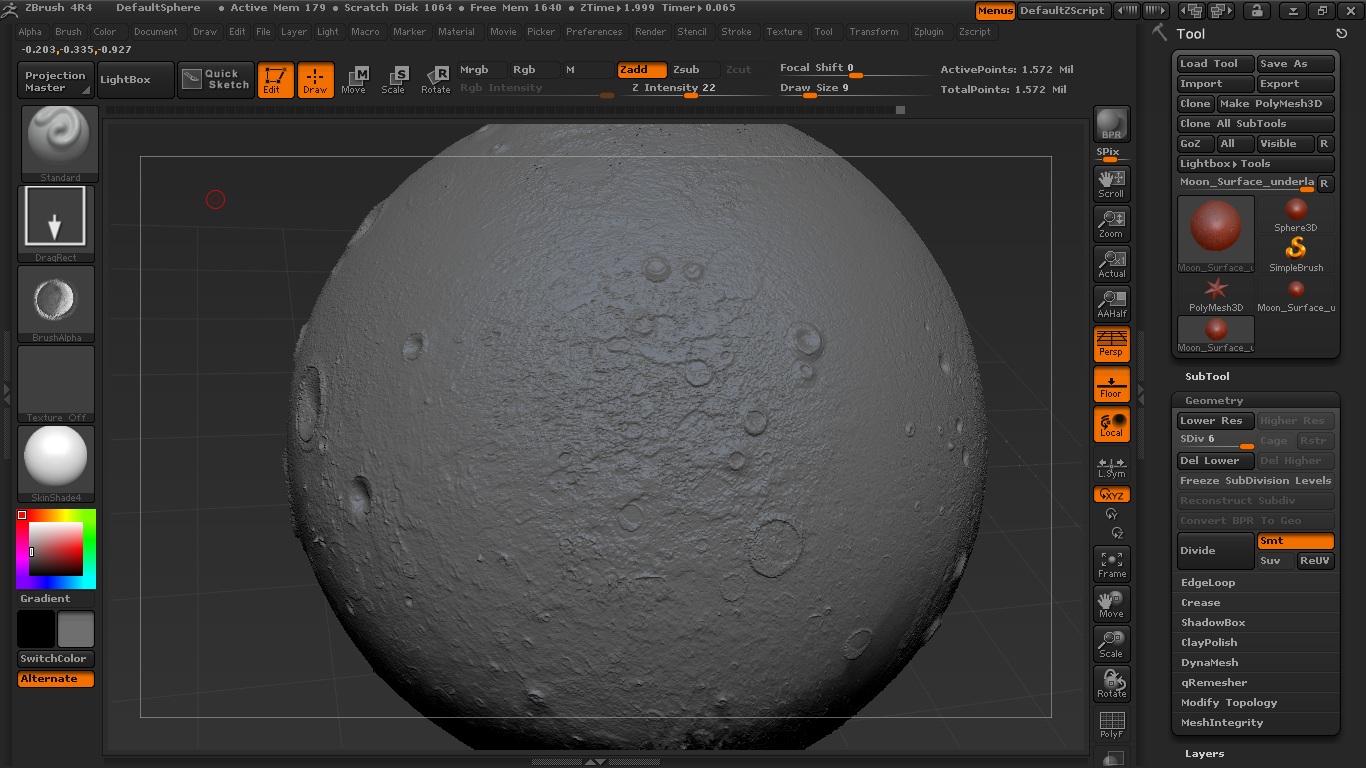Expand the SubTool section
1366x768 pixels.
pos(1207,376)
